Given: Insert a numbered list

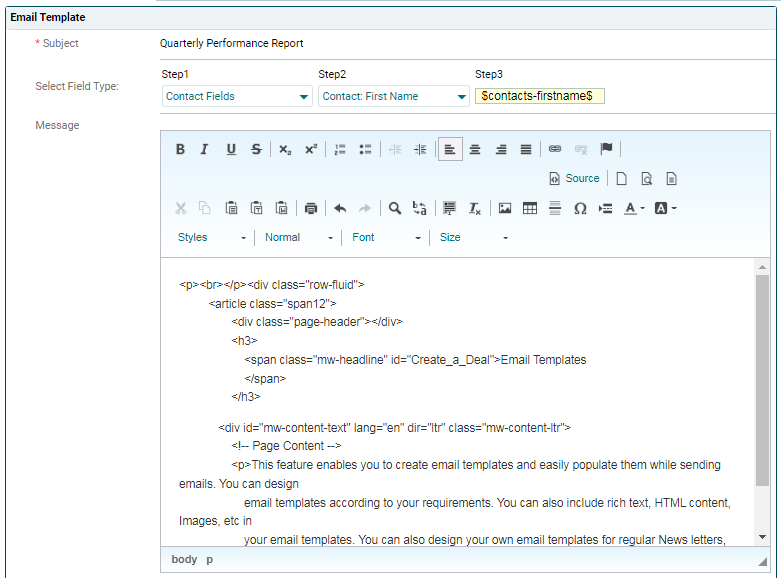Looking at the screenshot, I should 340,149.
